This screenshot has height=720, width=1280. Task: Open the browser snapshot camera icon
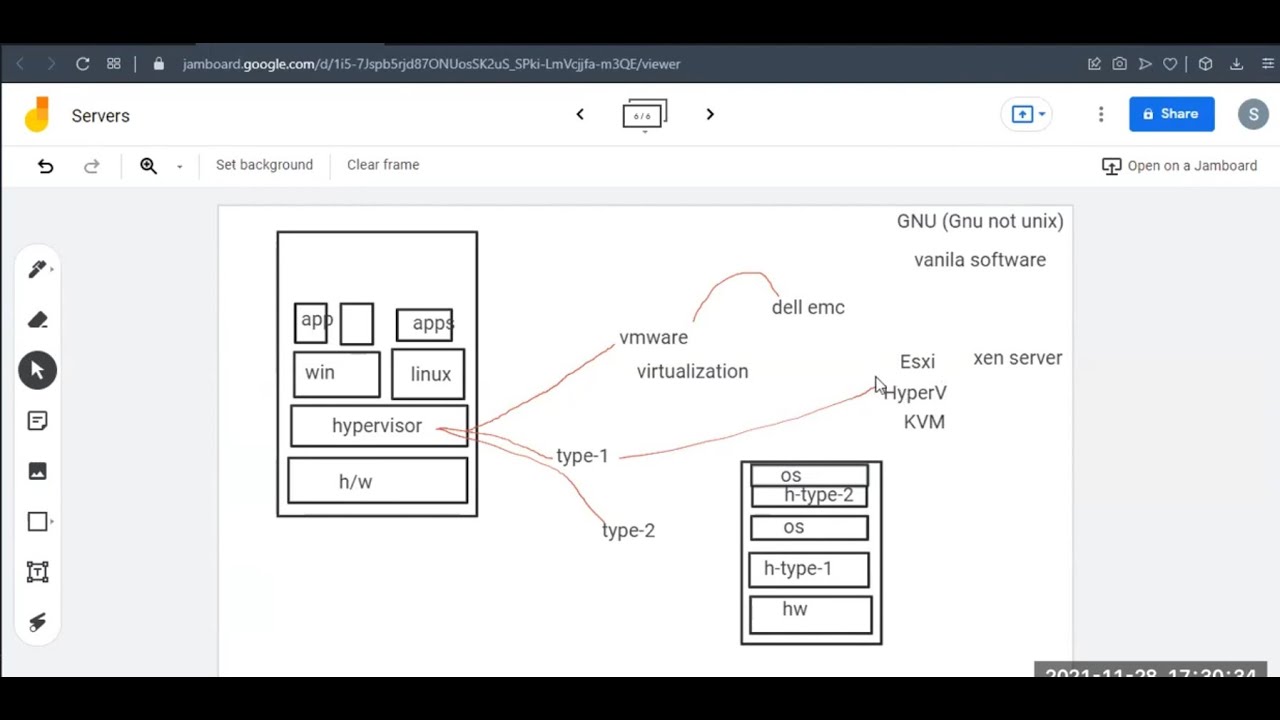[1119, 64]
